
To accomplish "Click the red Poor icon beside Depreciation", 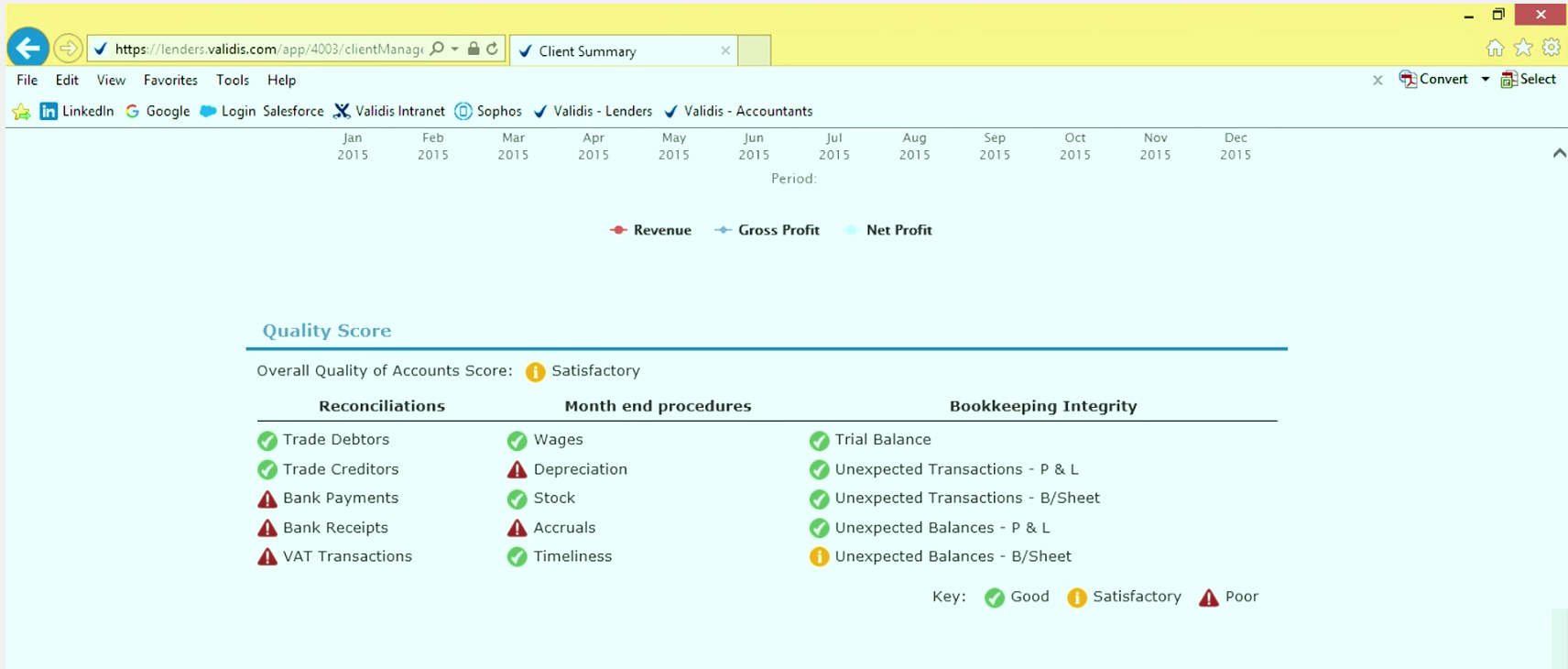I will pyautogui.click(x=517, y=470).
